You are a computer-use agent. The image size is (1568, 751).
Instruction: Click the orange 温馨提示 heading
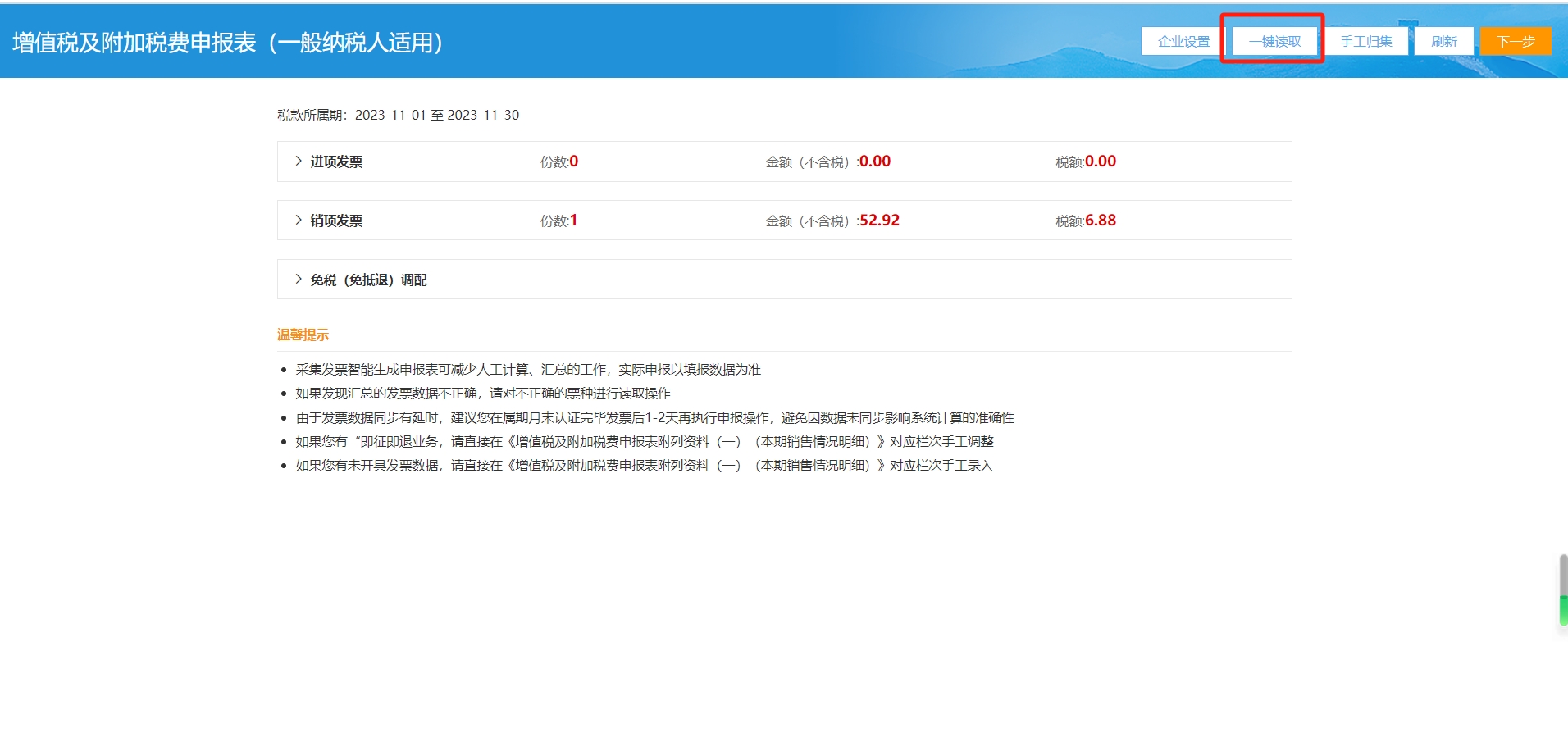click(303, 335)
